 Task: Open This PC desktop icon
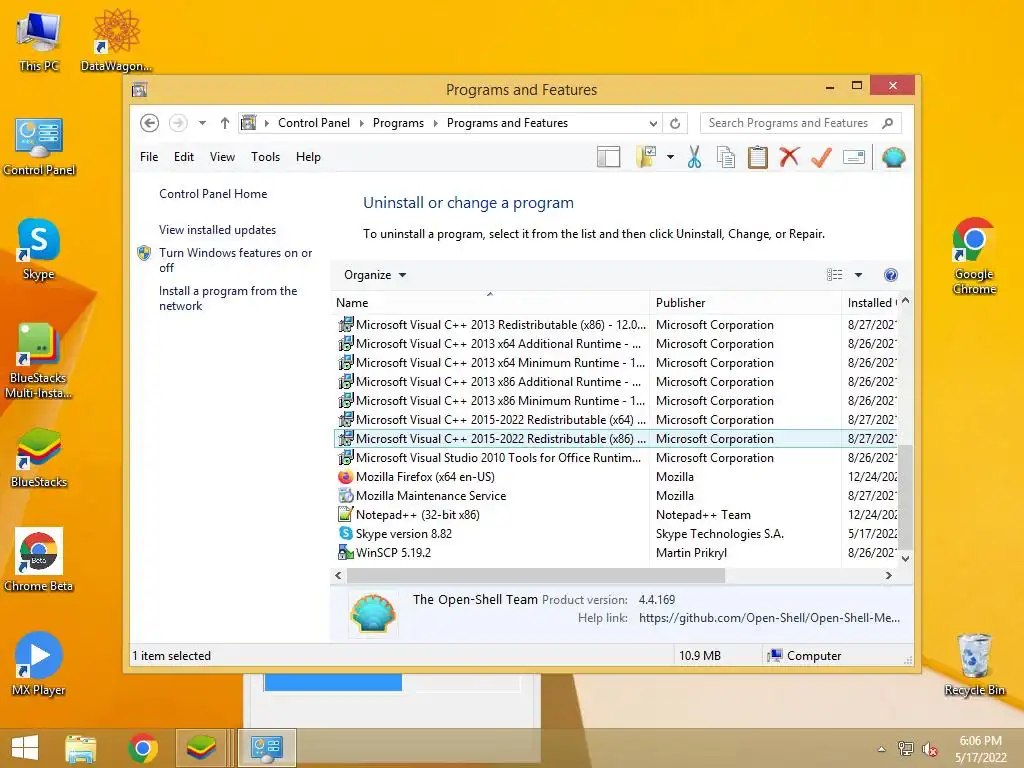point(39,40)
